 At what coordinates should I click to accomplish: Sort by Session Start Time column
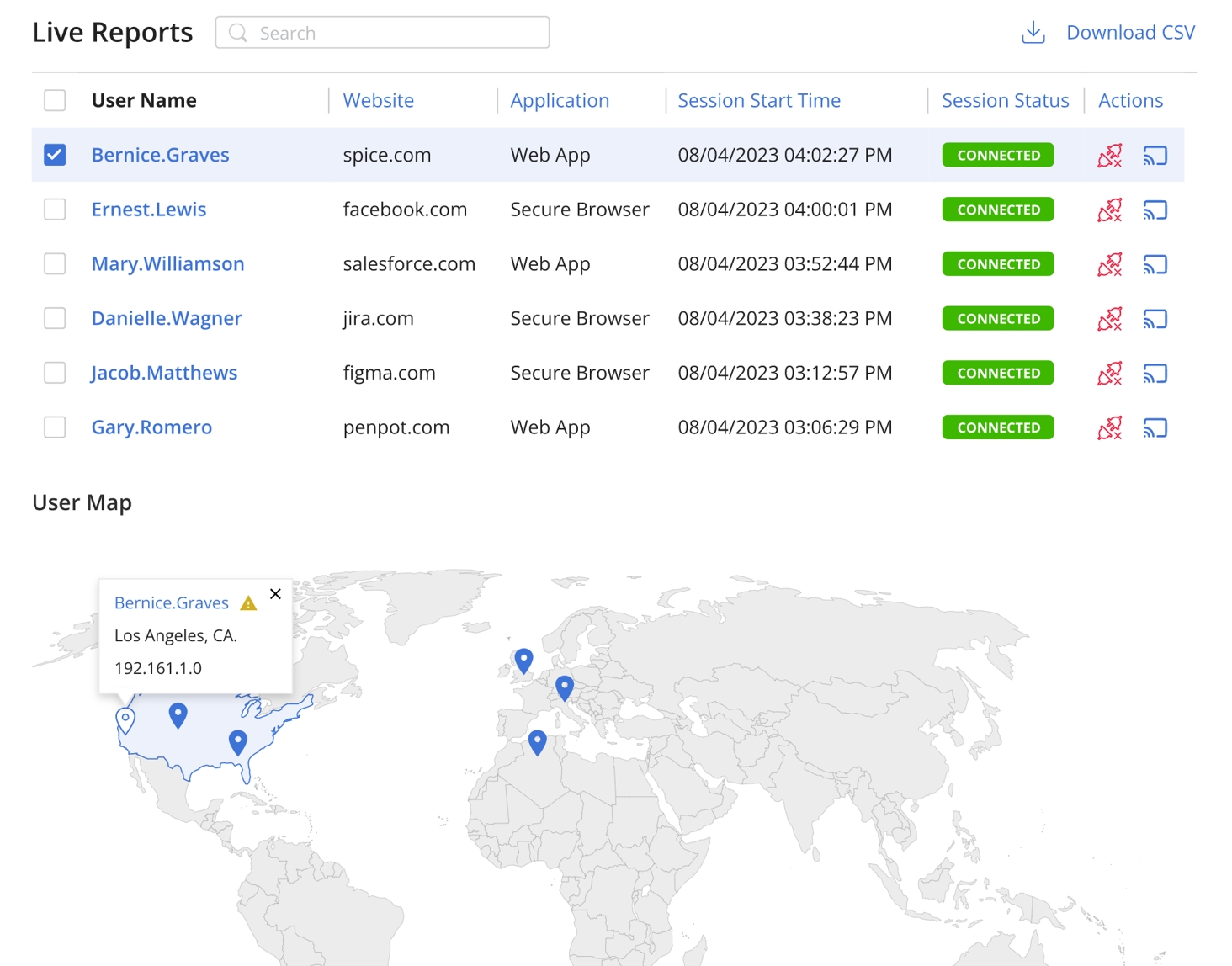click(x=758, y=100)
